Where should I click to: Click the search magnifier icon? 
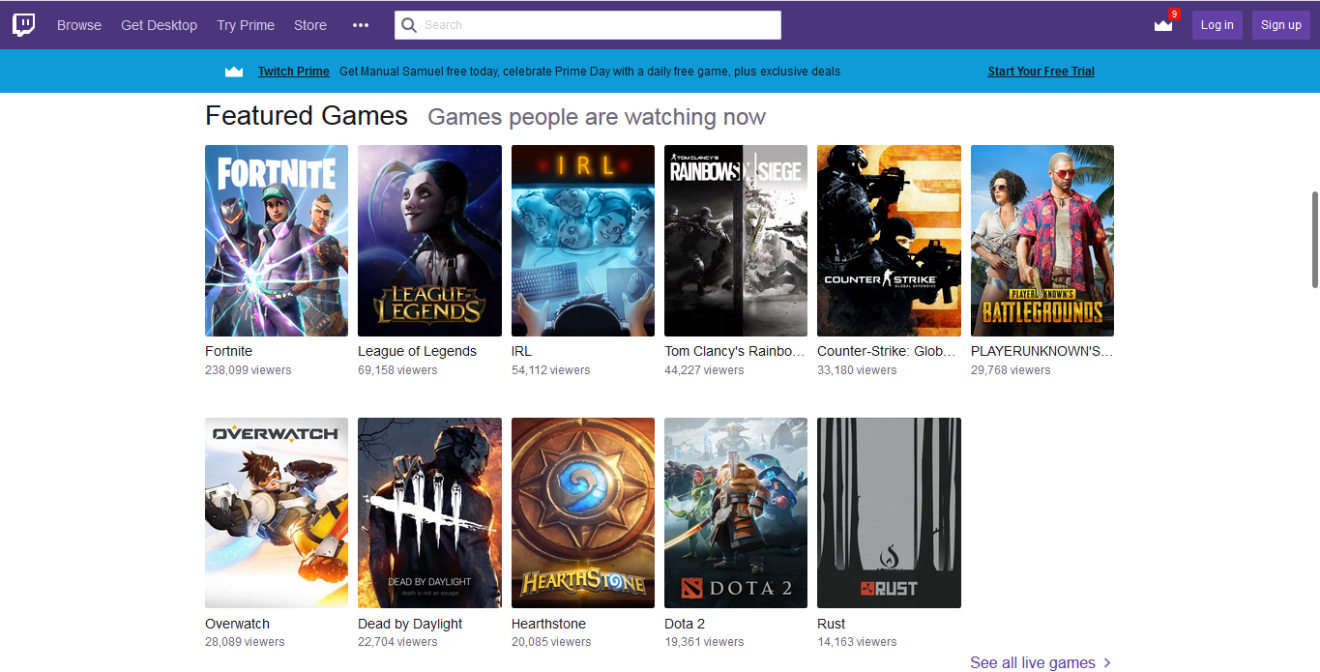(408, 25)
